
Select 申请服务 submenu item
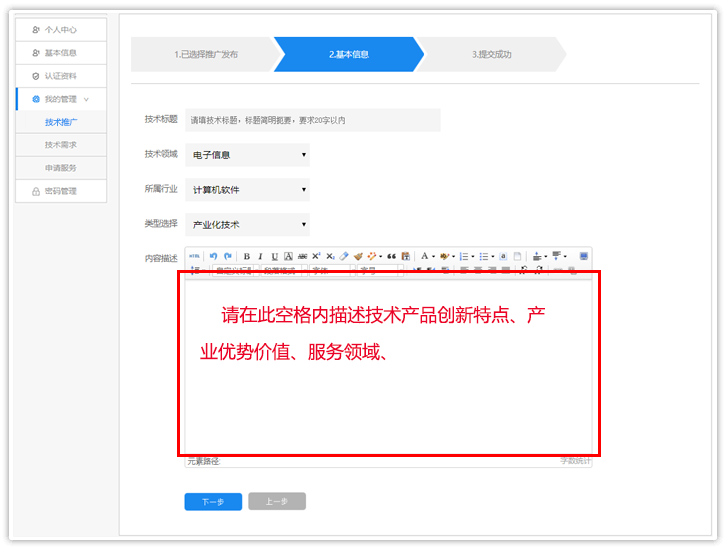(61, 168)
